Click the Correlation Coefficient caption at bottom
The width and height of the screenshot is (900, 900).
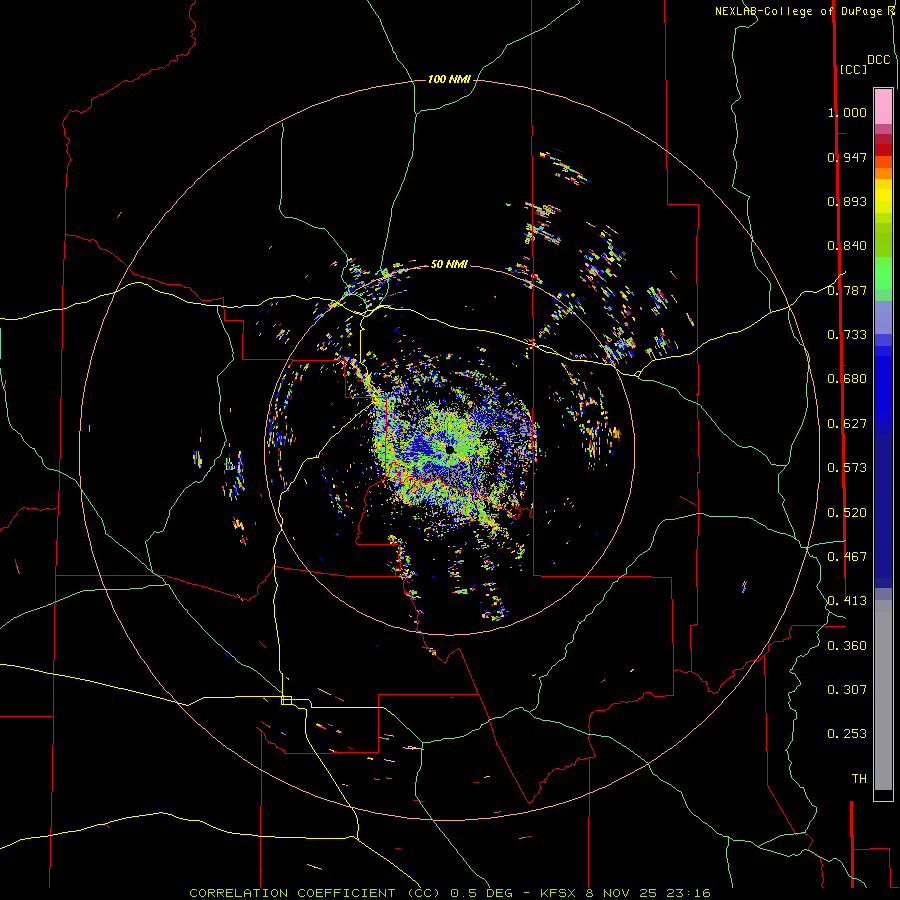pyautogui.click(x=449, y=893)
